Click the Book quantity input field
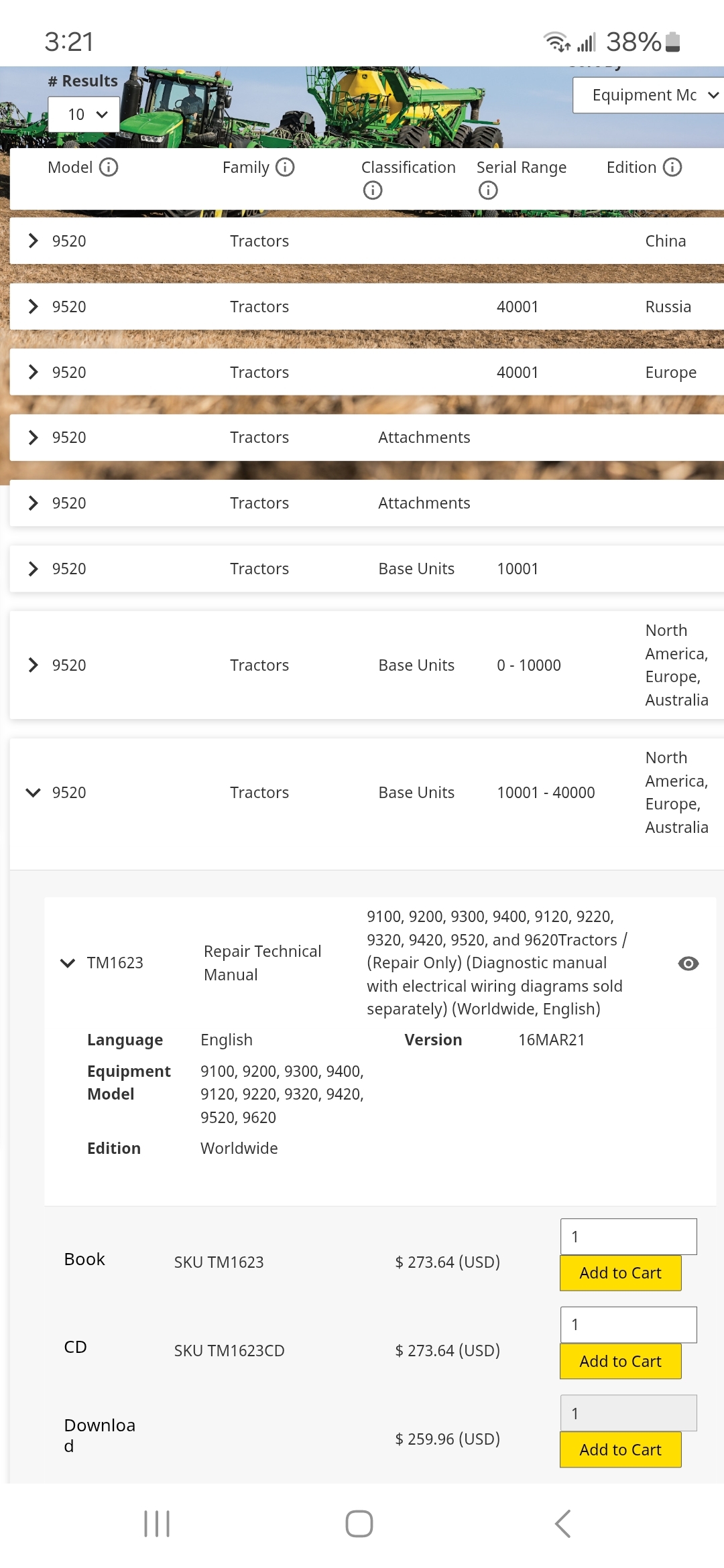The width and height of the screenshot is (724, 1568). (x=628, y=1236)
